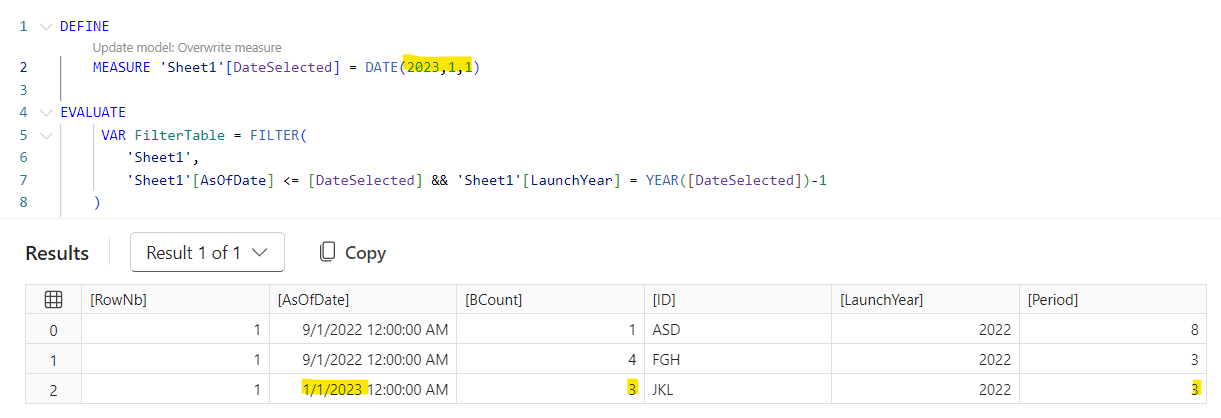The width and height of the screenshot is (1221, 418).
Task: Select the [AsOfDate] column header
Action: coord(363,299)
